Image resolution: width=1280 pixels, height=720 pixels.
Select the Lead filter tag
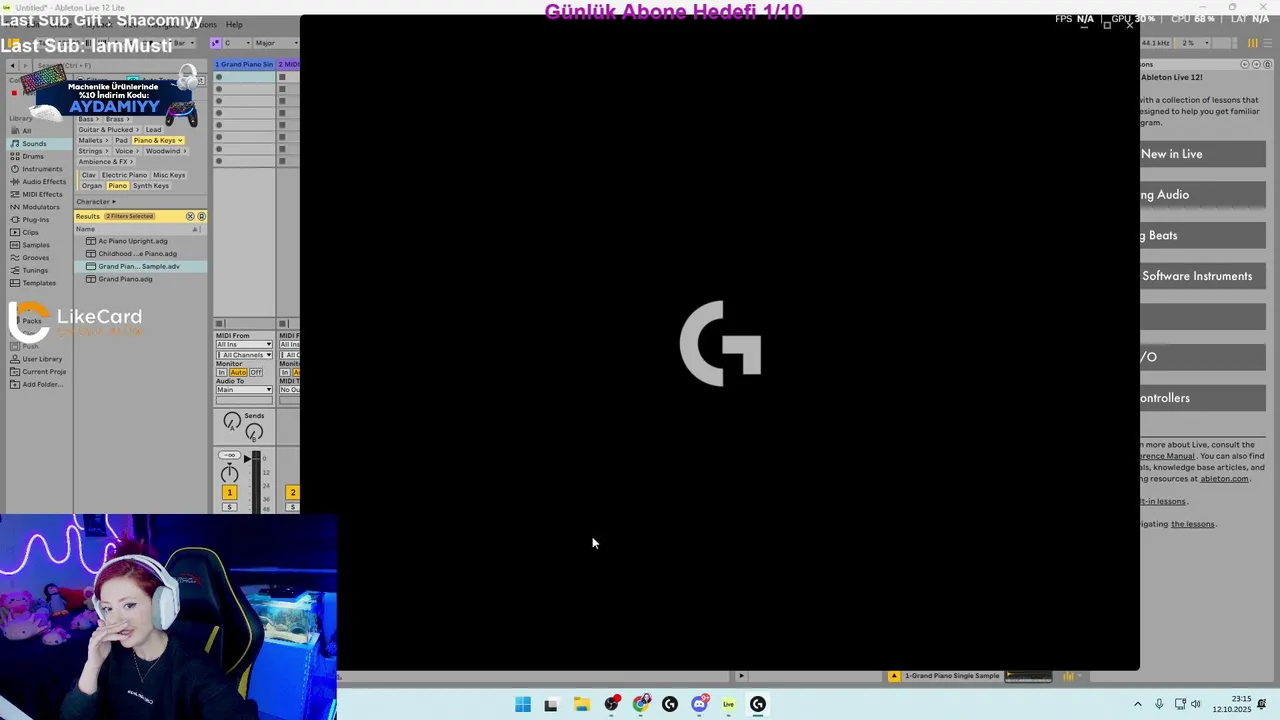tap(153, 130)
